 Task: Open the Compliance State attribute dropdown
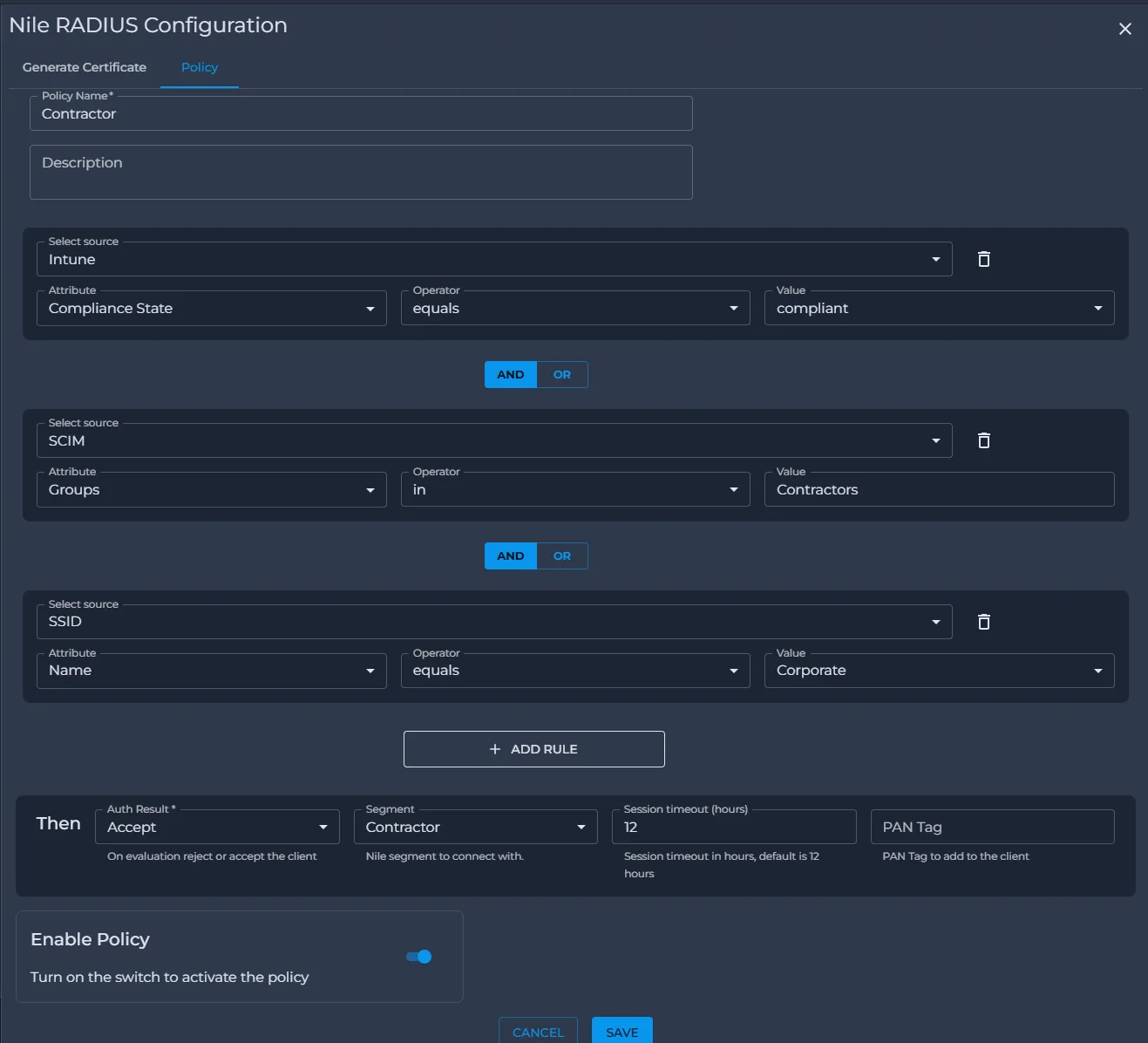click(212, 308)
